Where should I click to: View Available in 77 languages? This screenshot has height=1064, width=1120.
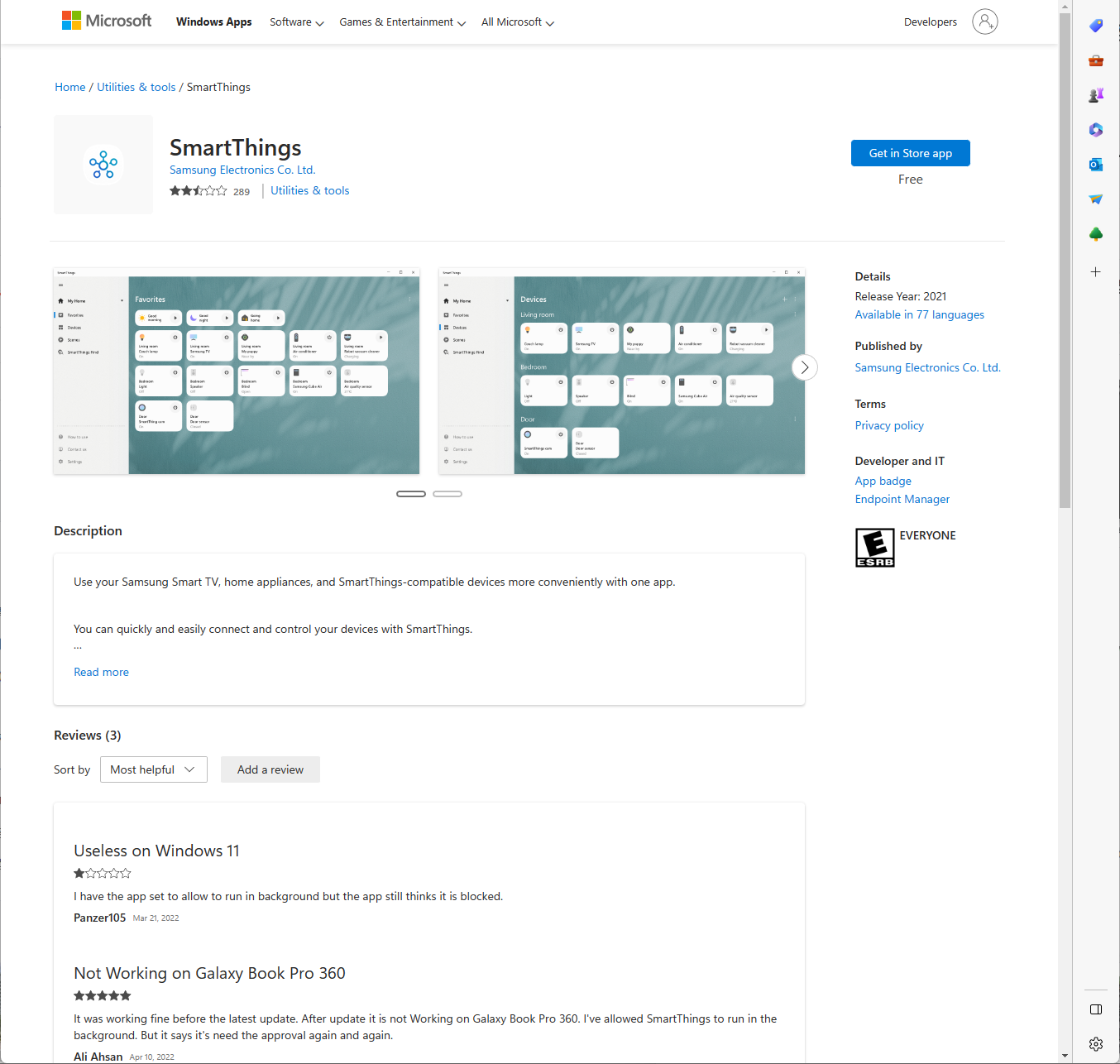(x=920, y=314)
